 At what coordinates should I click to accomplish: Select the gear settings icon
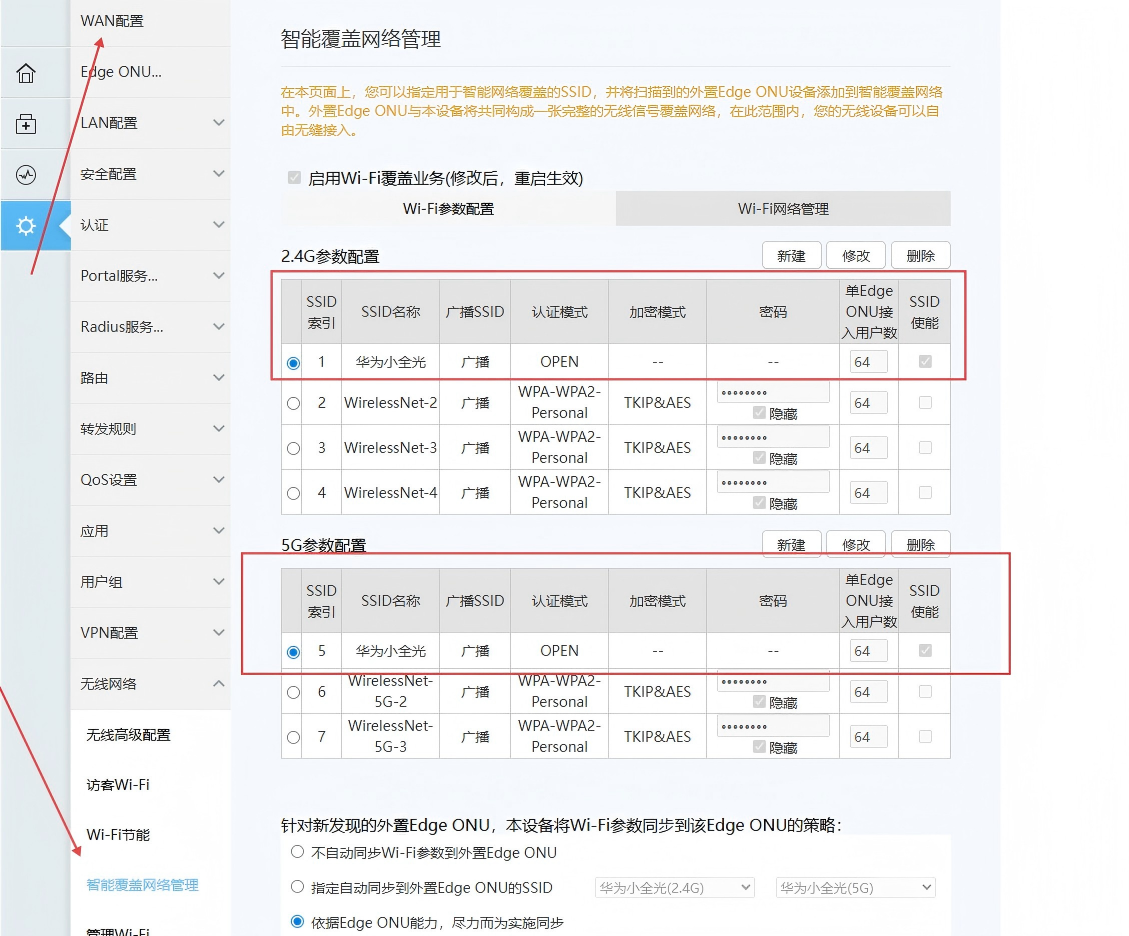tap(26, 226)
